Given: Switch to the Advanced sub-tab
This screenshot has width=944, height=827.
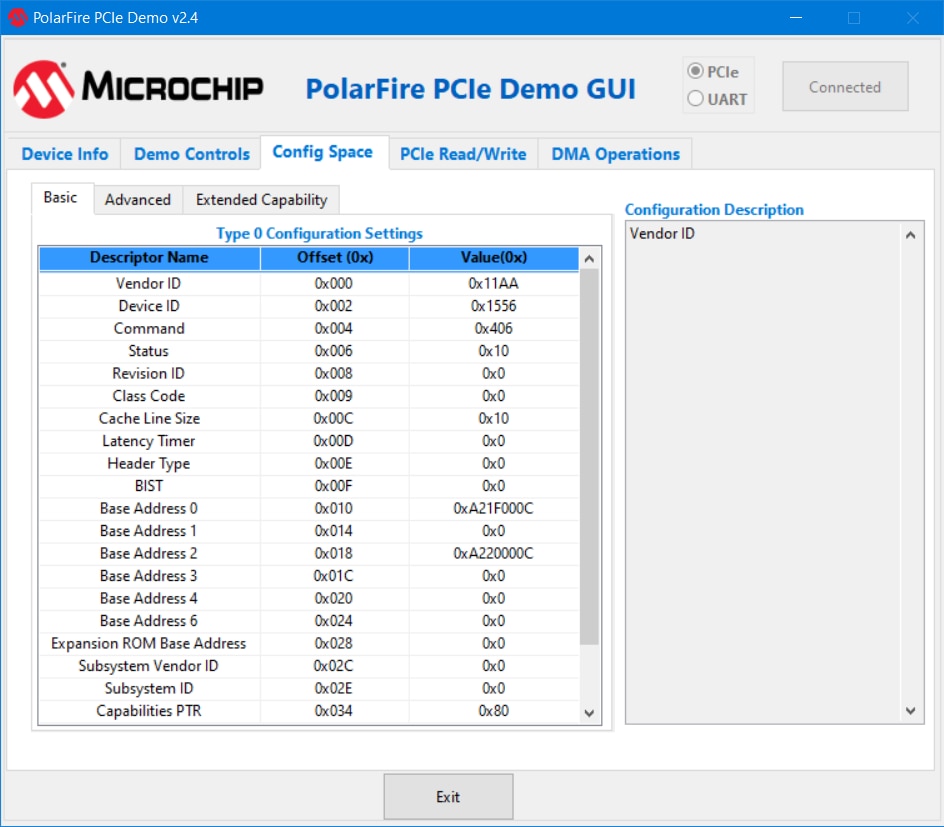Looking at the screenshot, I should tap(138, 199).
